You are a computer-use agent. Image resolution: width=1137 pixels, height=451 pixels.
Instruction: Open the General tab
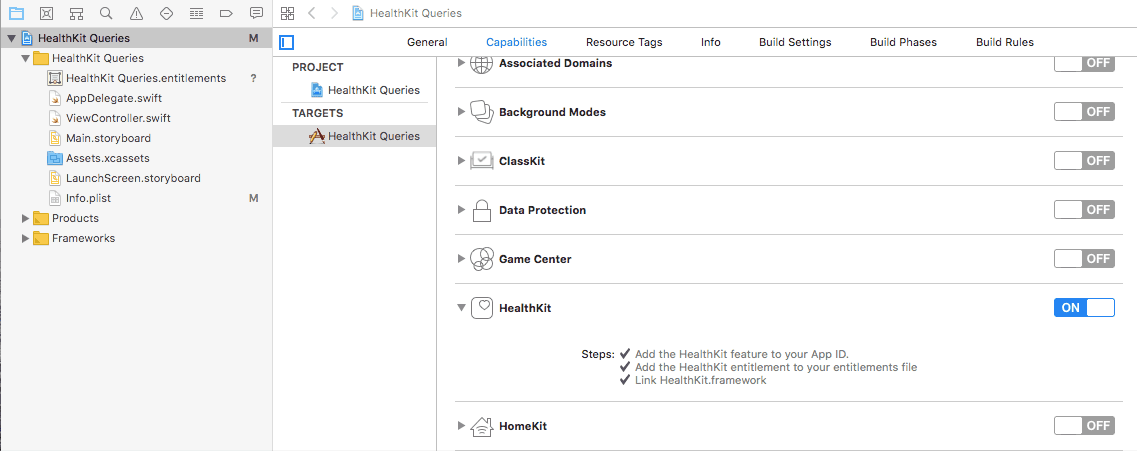(427, 42)
